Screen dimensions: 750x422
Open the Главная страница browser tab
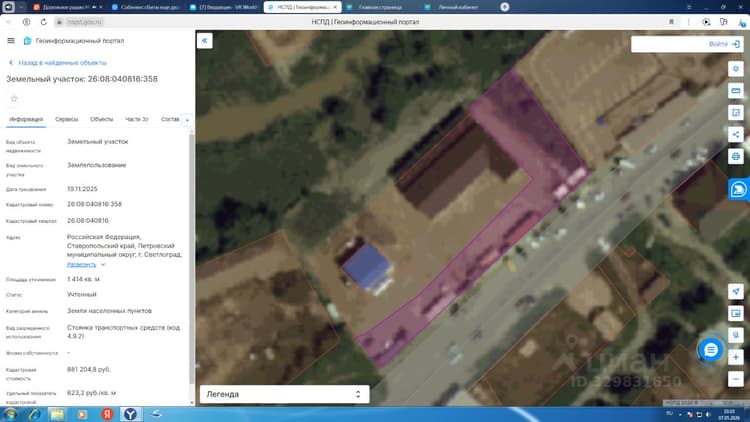pos(378,7)
